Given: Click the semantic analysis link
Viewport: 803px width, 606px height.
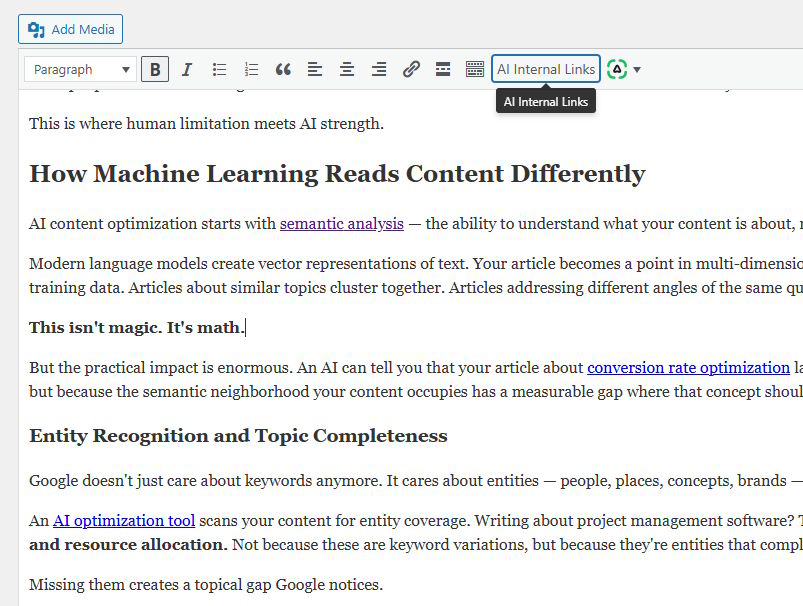Looking at the screenshot, I should [341, 224].
